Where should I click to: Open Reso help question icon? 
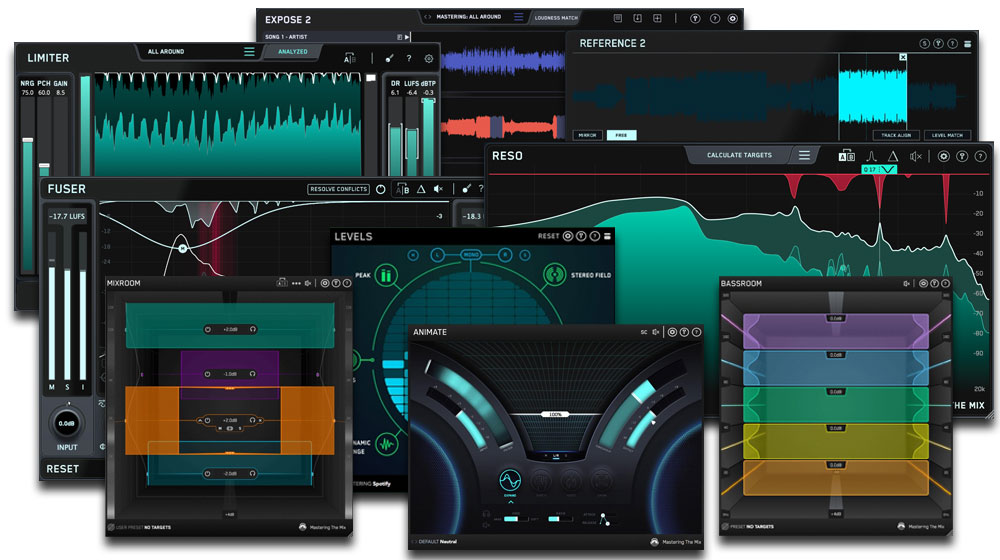coord(980,156)
